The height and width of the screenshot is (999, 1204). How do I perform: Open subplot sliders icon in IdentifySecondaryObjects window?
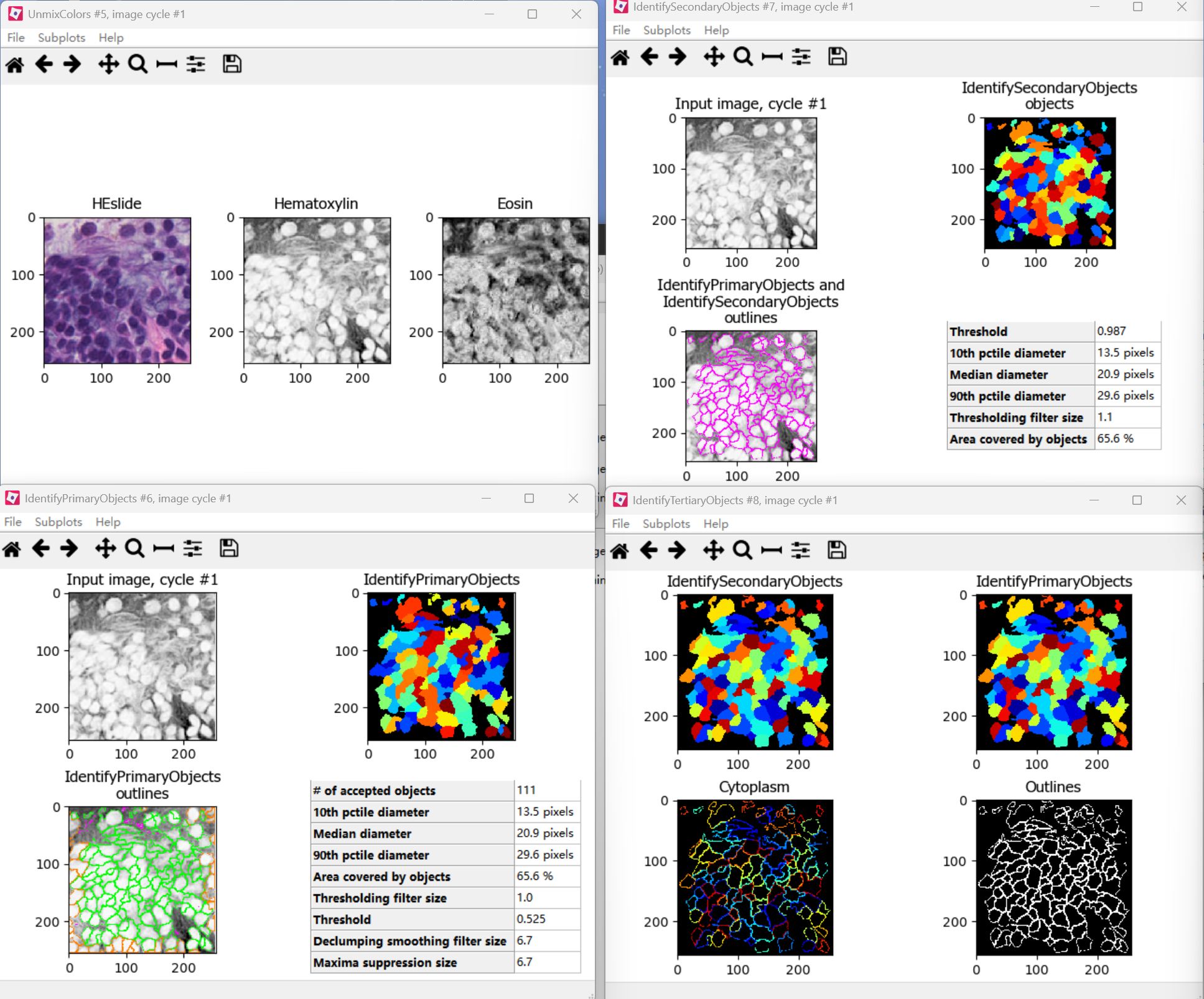click(x=801, y=57)
